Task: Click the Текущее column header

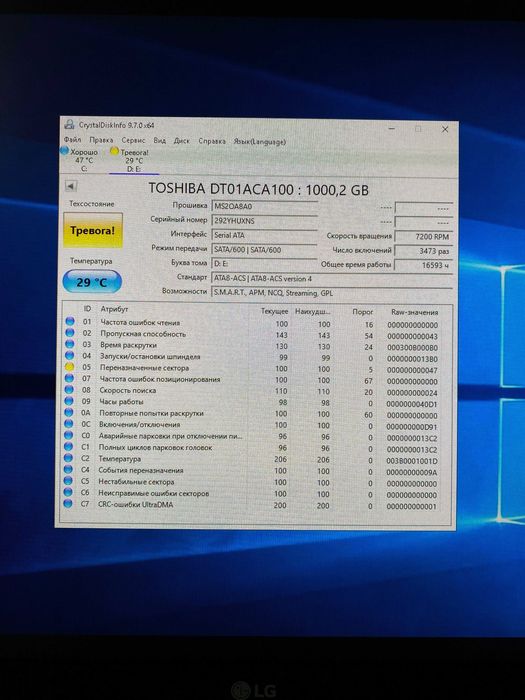Action: click(274, 311)
